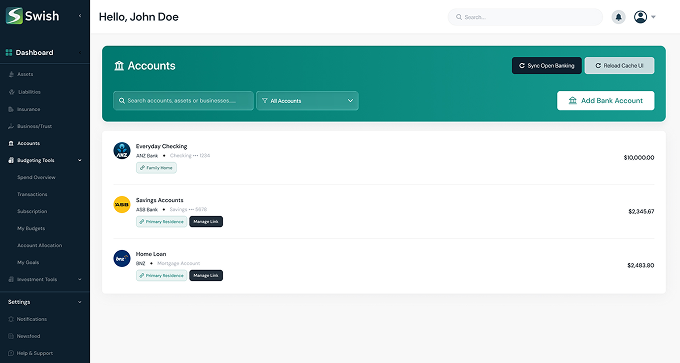Click the Accounts sidebar bank icon
This screenshot has height=363, width=680.
11,143
